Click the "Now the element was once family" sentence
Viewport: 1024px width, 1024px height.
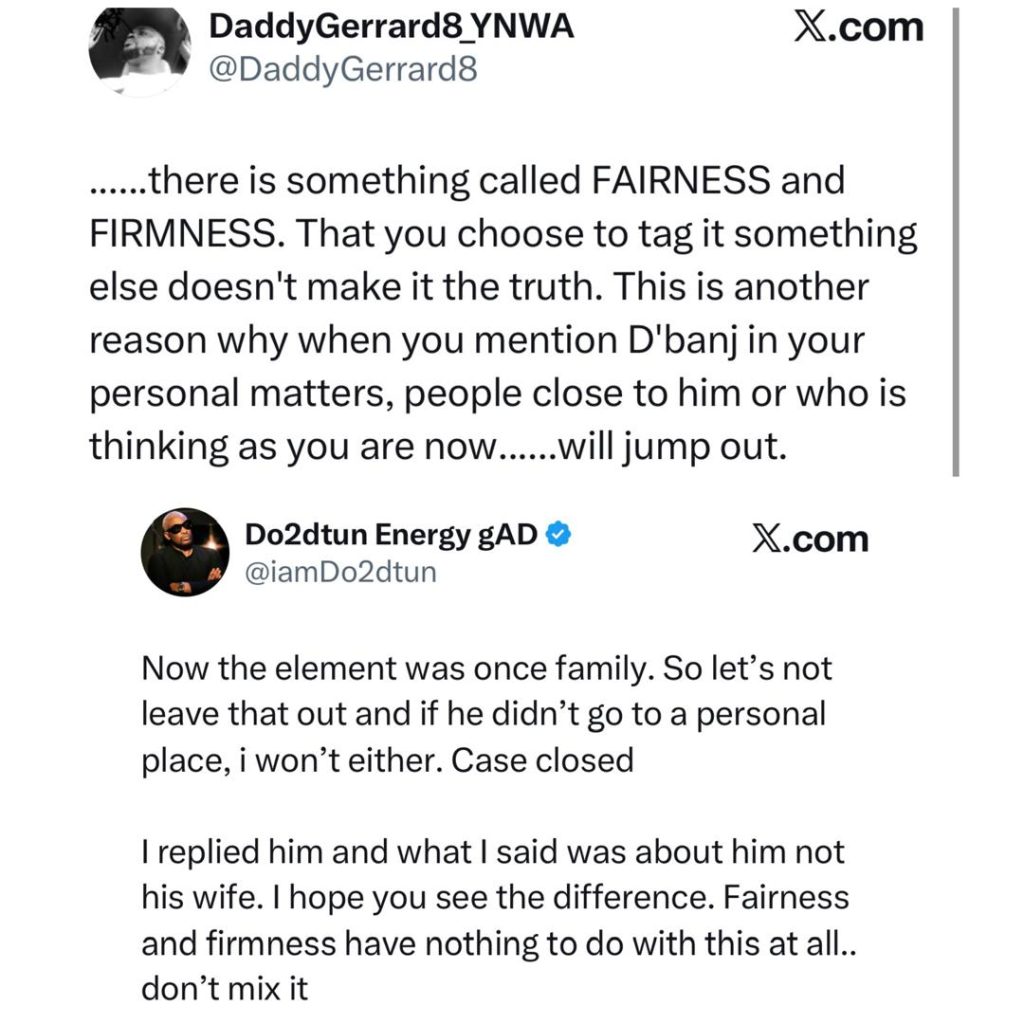pos(399,669)
